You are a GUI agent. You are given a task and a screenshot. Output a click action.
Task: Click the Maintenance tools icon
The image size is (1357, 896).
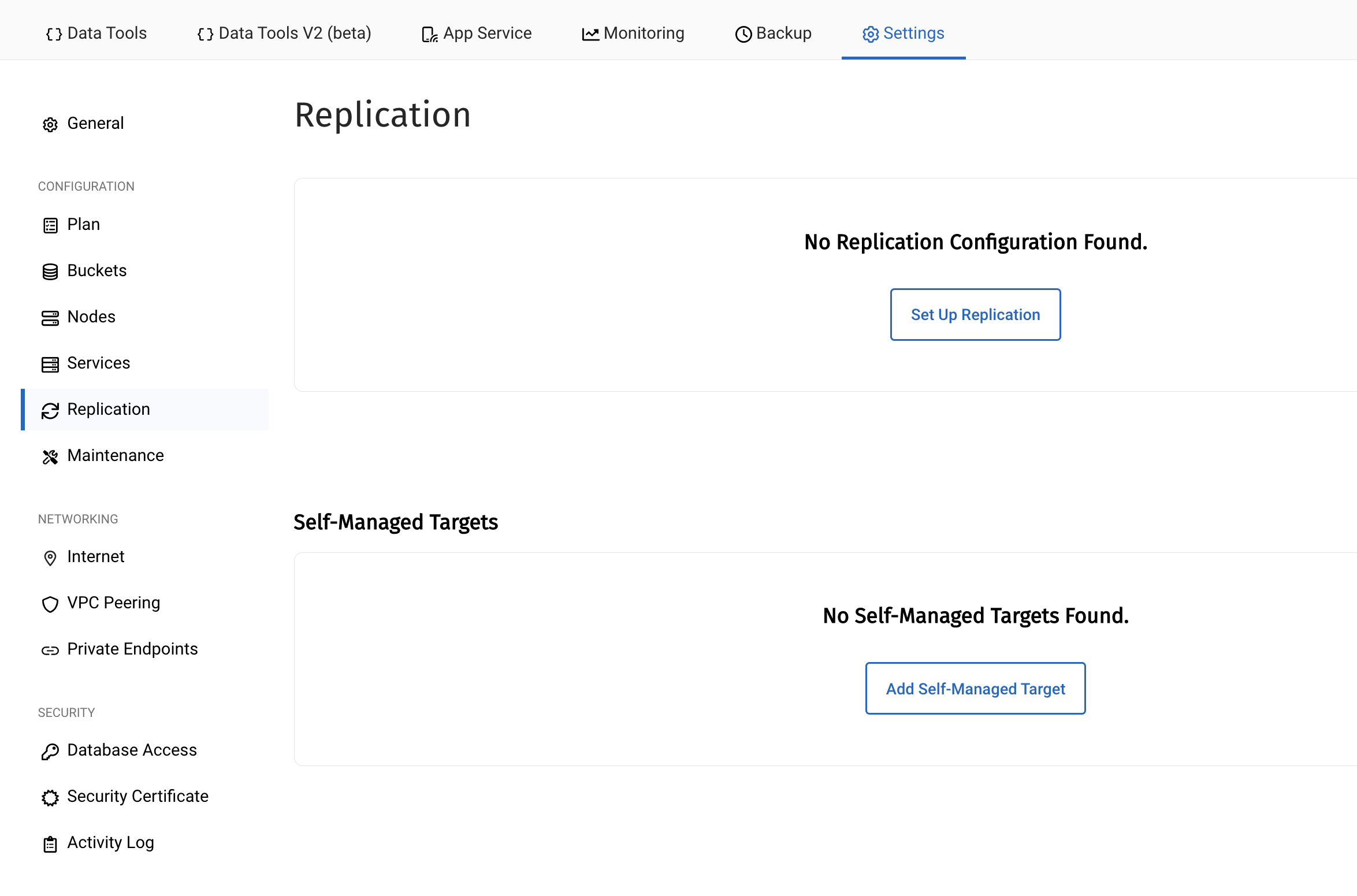pyautogui.click(x=50, y=456)
